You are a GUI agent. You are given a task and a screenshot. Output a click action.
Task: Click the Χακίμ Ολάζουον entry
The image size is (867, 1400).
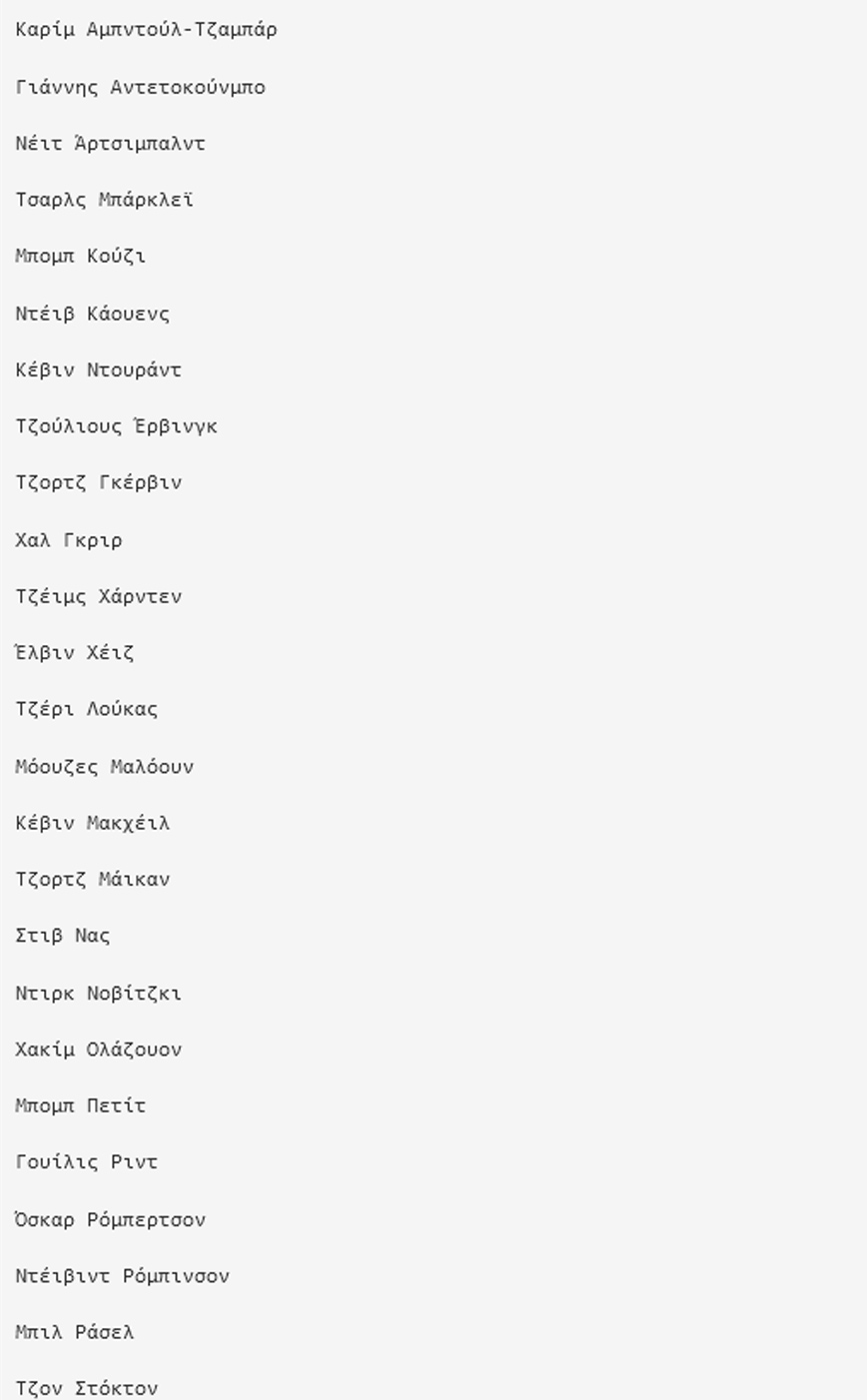click(x=98, y=1050)
